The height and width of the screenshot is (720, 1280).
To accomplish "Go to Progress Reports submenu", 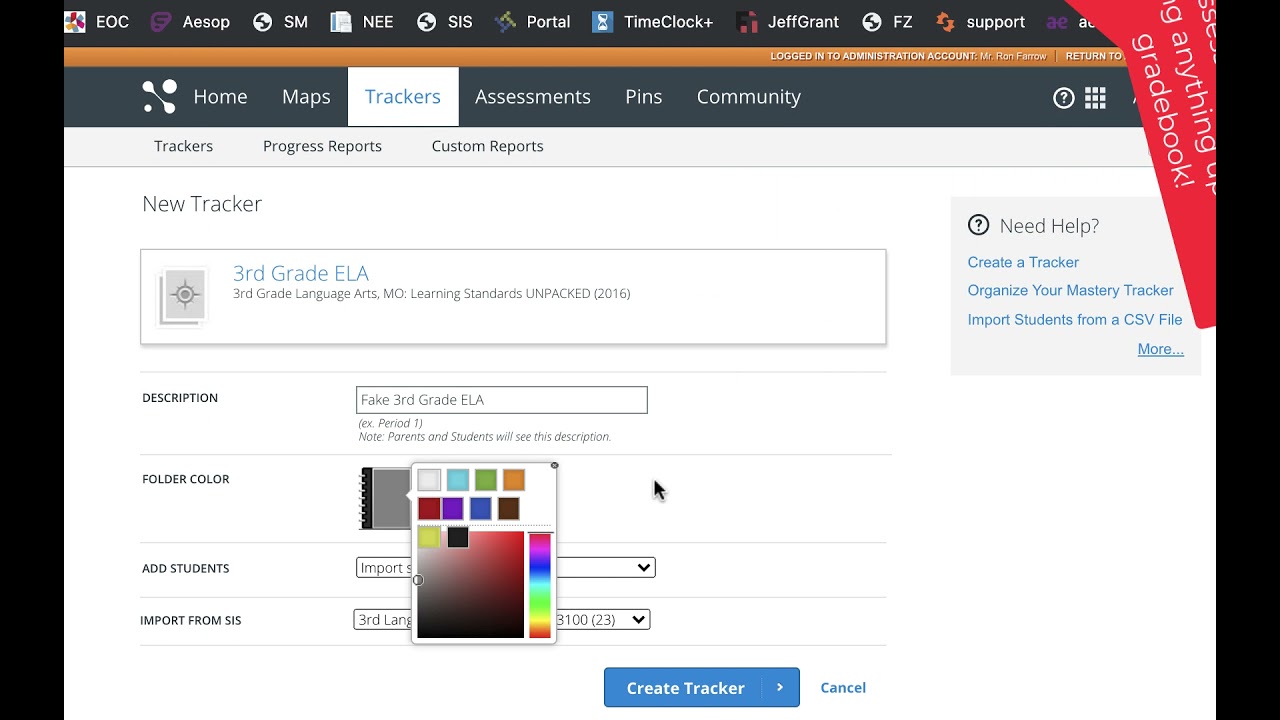I will [322, 146].
